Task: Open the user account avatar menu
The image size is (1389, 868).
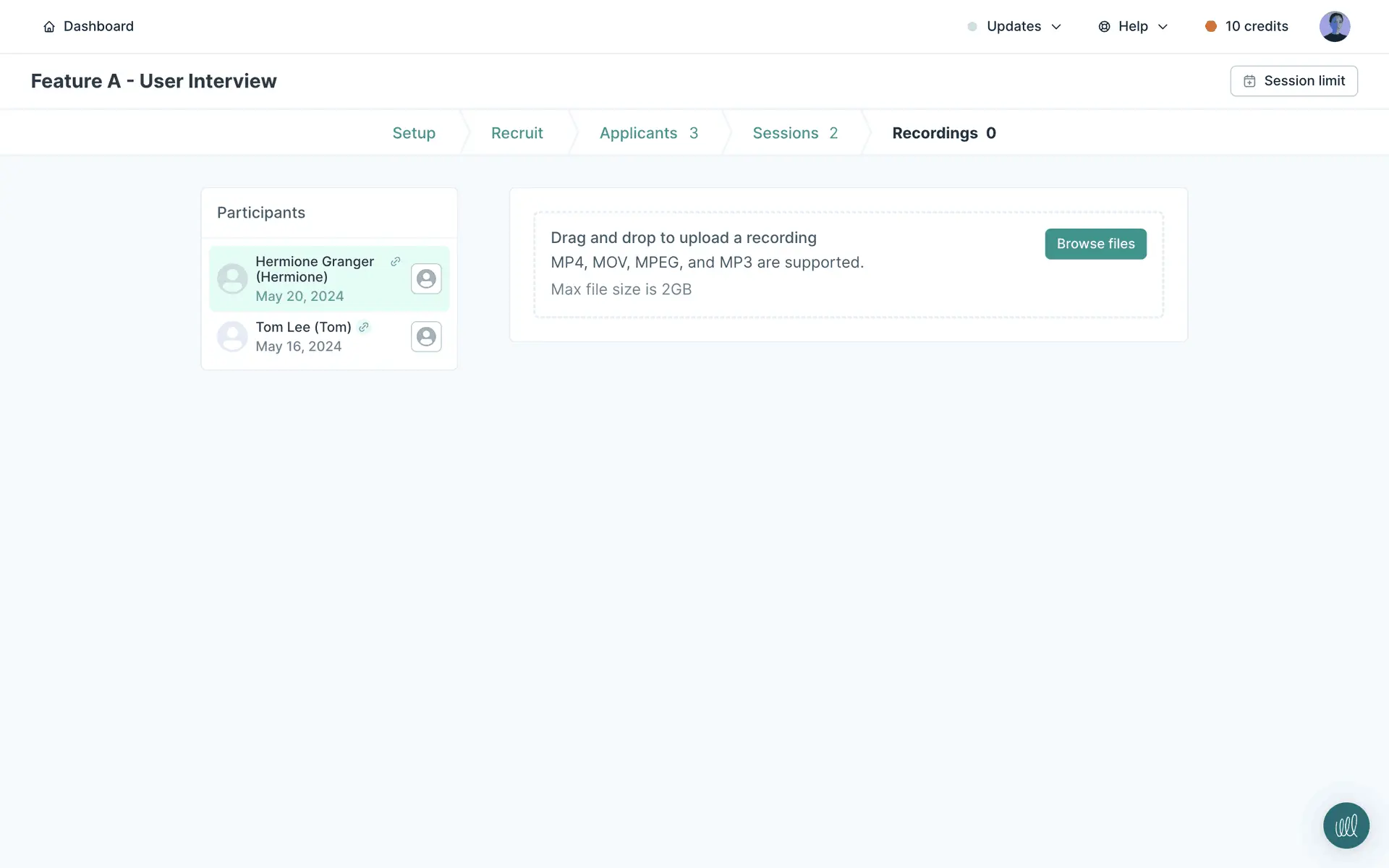Action: pyautogui.click(x=1334, y=27)
